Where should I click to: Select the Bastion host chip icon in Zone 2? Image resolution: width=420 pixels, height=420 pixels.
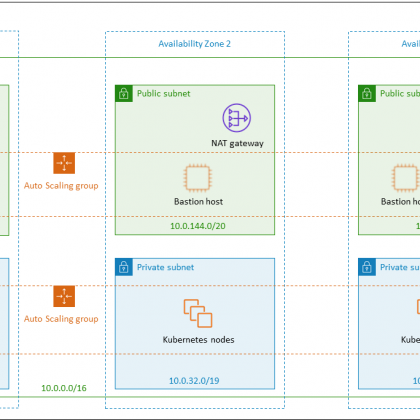[x=198, y=178]
